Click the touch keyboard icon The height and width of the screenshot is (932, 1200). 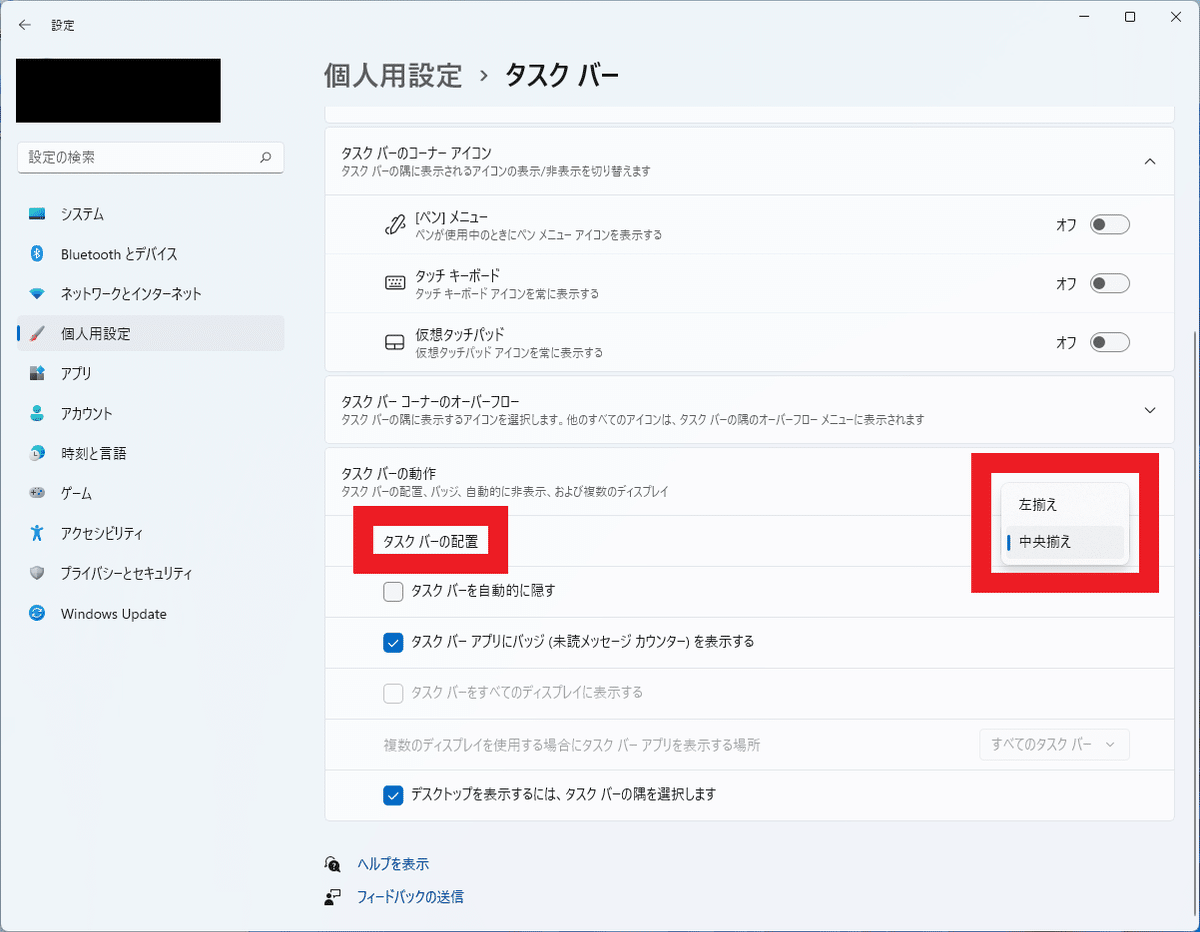(x=394, y=283)
